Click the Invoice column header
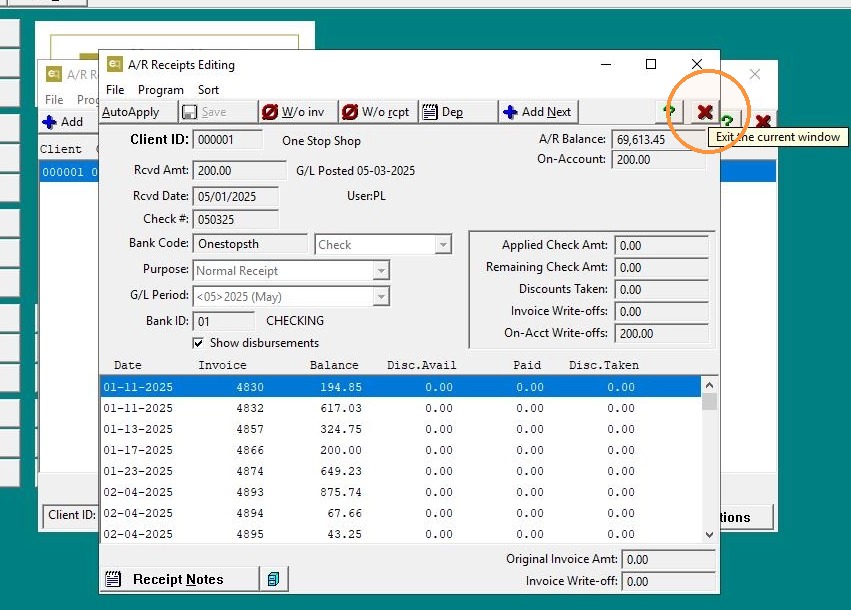This screenshot has width=851, height=610. (222, 365)
